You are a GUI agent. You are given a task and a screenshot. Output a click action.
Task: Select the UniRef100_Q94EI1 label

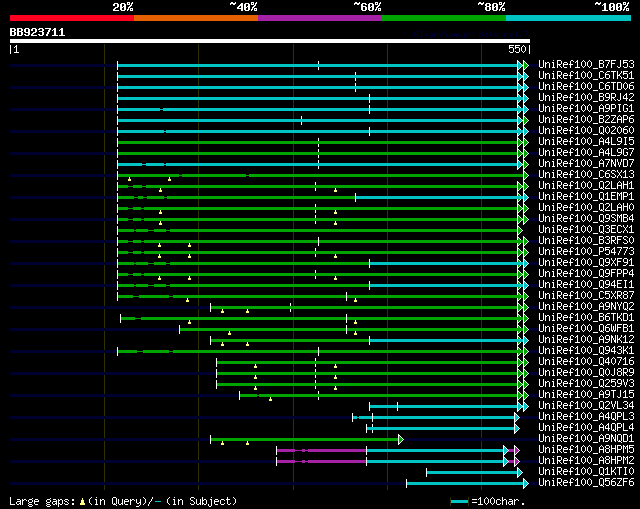click(x=586, y=285)
